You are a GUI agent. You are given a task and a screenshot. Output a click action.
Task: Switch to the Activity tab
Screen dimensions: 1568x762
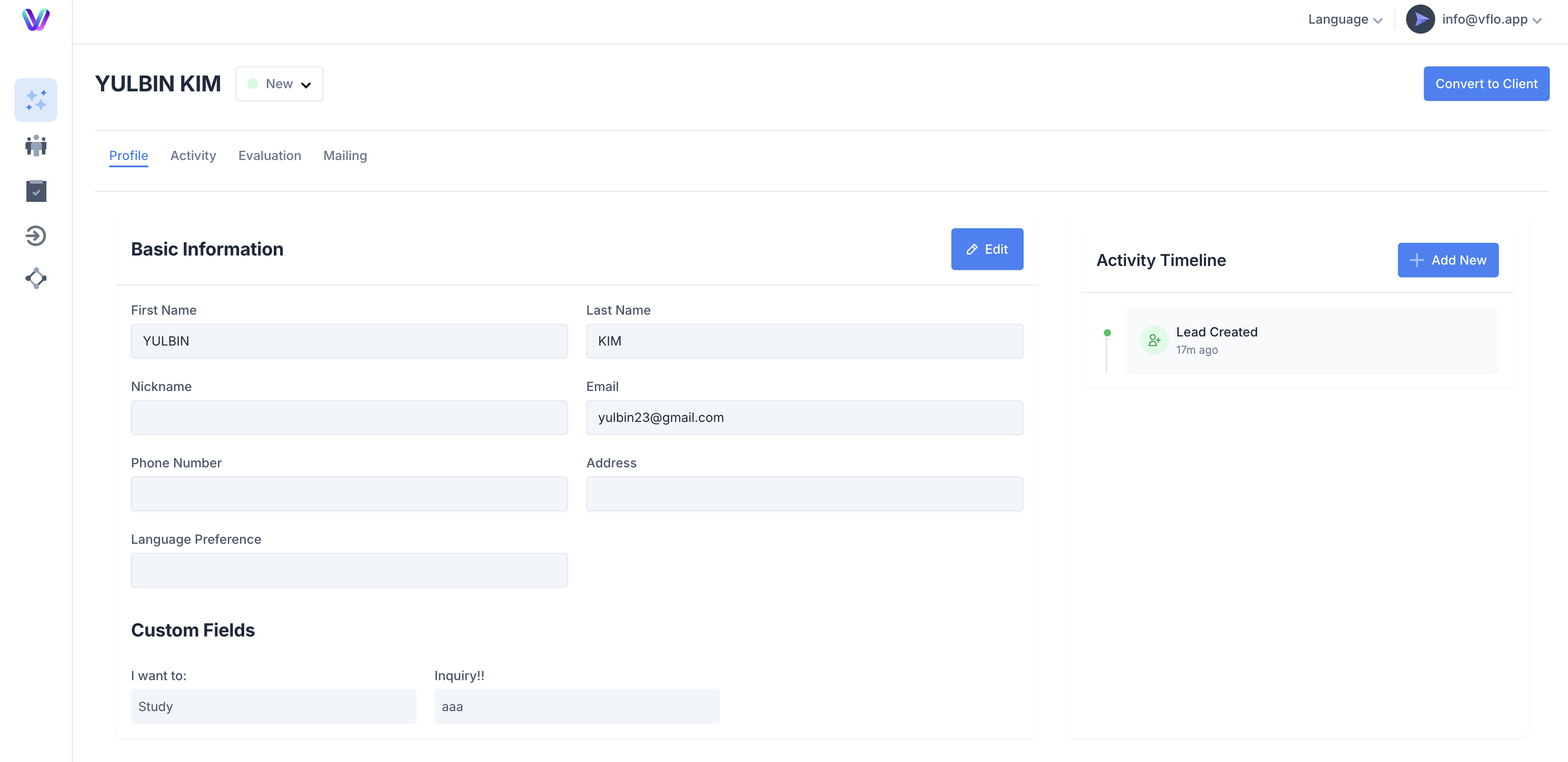(x=193, y=156)
